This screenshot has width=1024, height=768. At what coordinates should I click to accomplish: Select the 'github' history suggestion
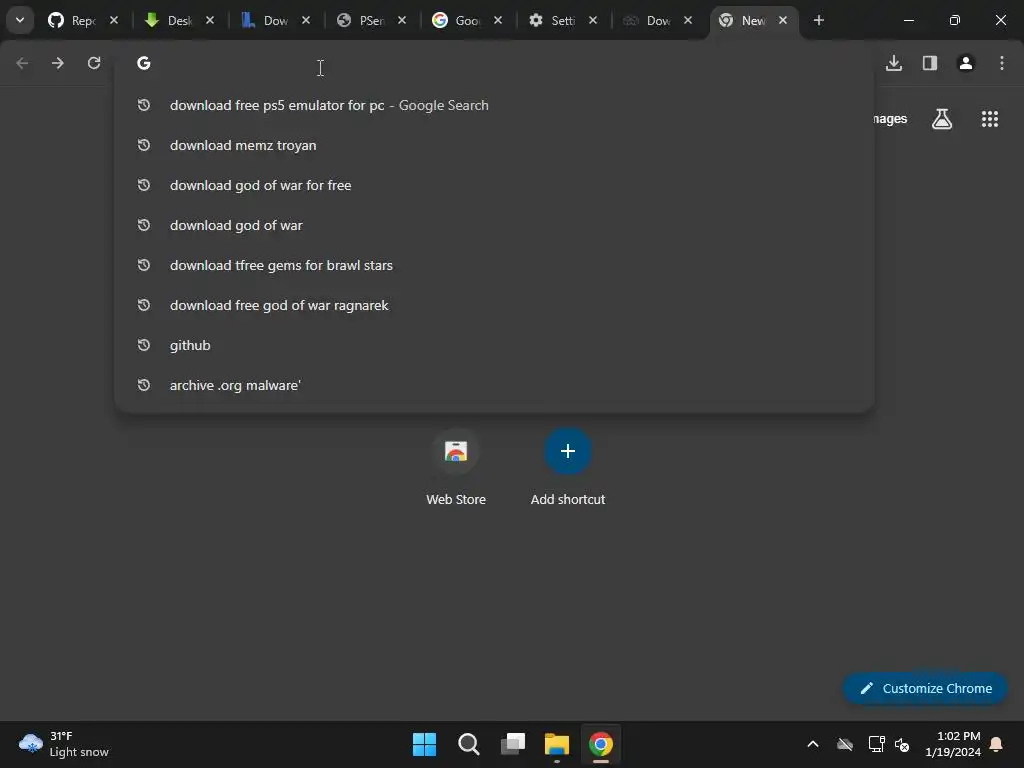pos(494,345)
